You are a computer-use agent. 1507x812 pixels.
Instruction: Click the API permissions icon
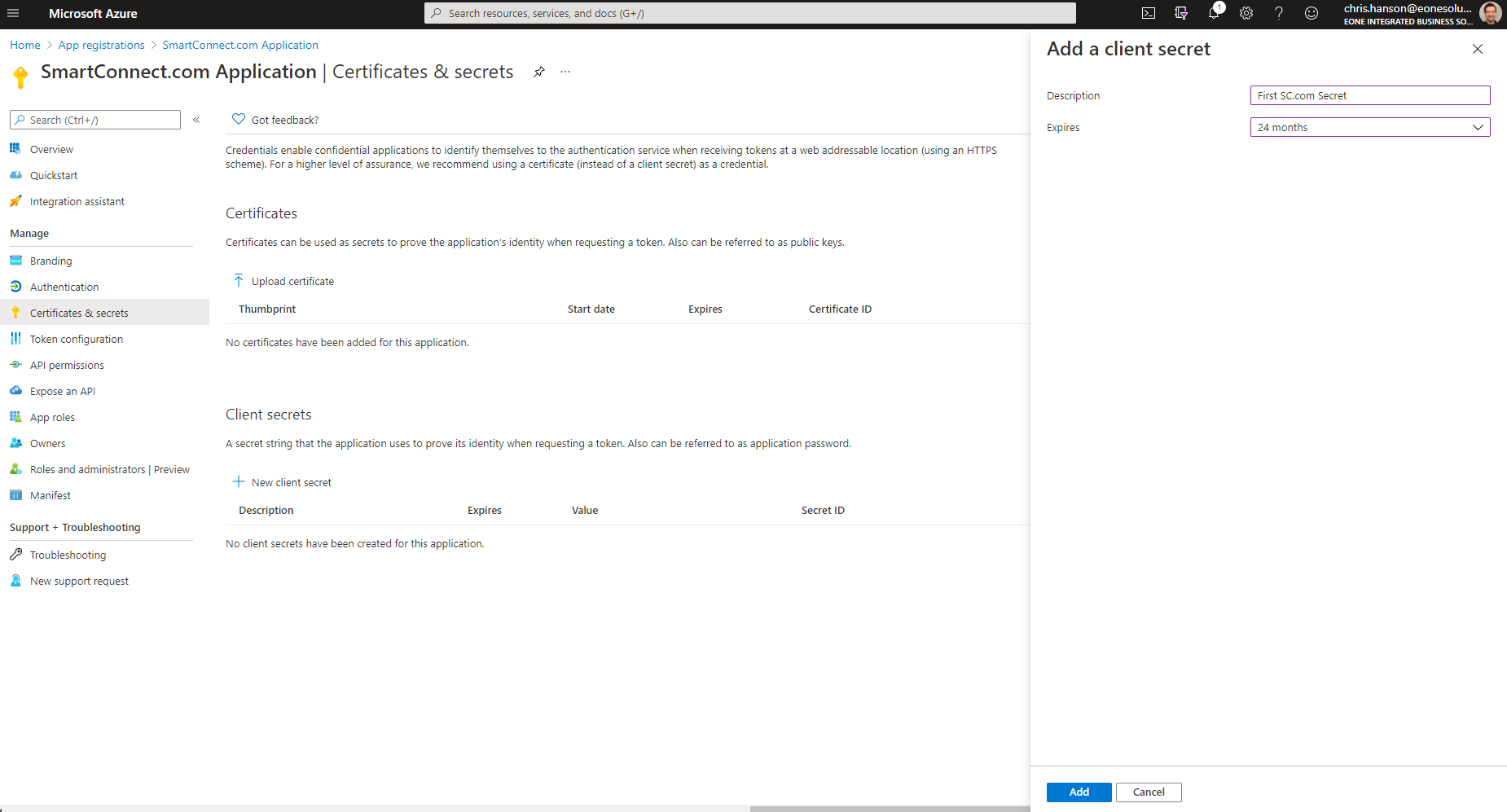pyautogui.click(x=15, y=365)
